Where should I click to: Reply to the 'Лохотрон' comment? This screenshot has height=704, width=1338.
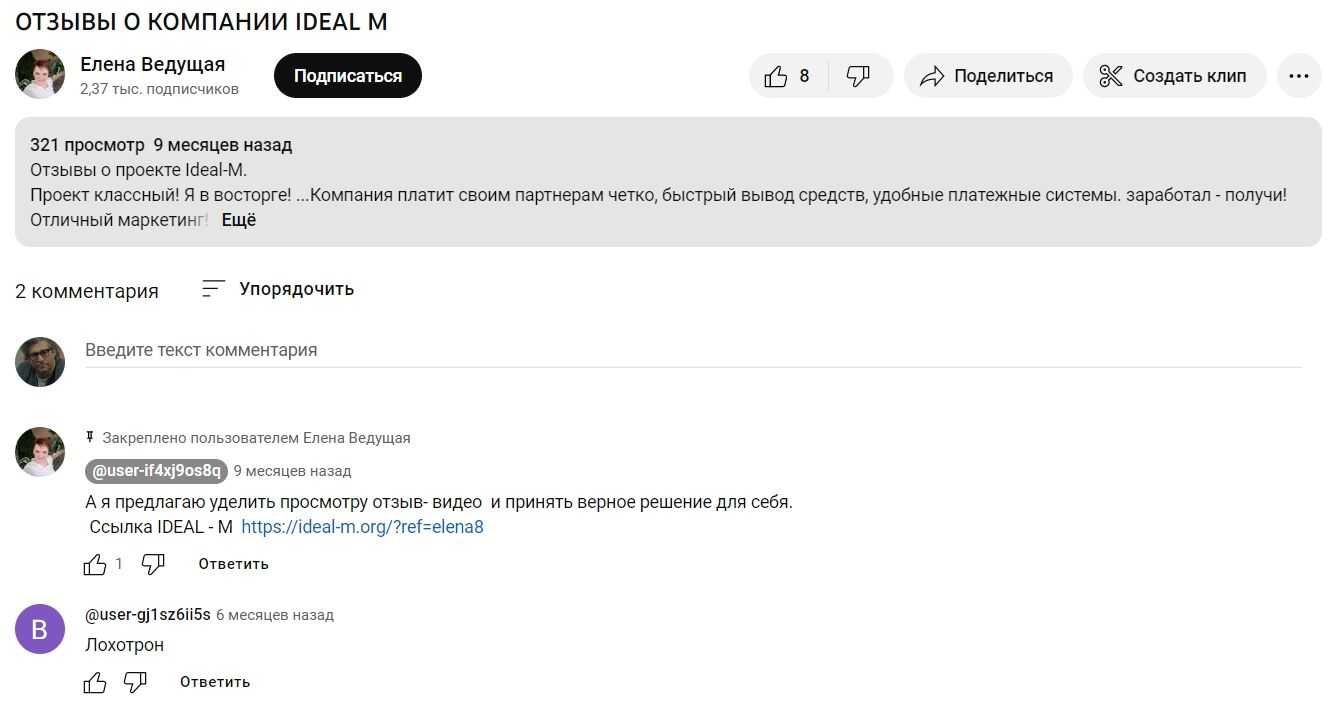[215, 682]
